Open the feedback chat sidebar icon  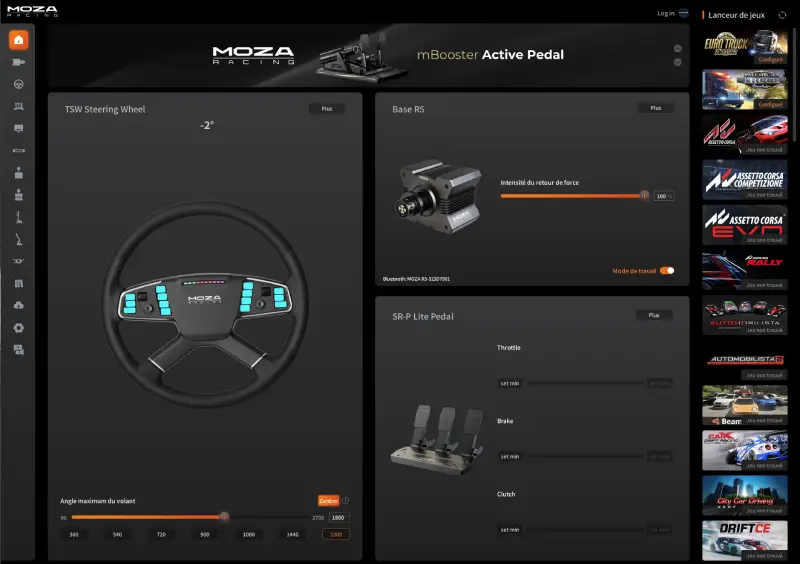(18, 350)
